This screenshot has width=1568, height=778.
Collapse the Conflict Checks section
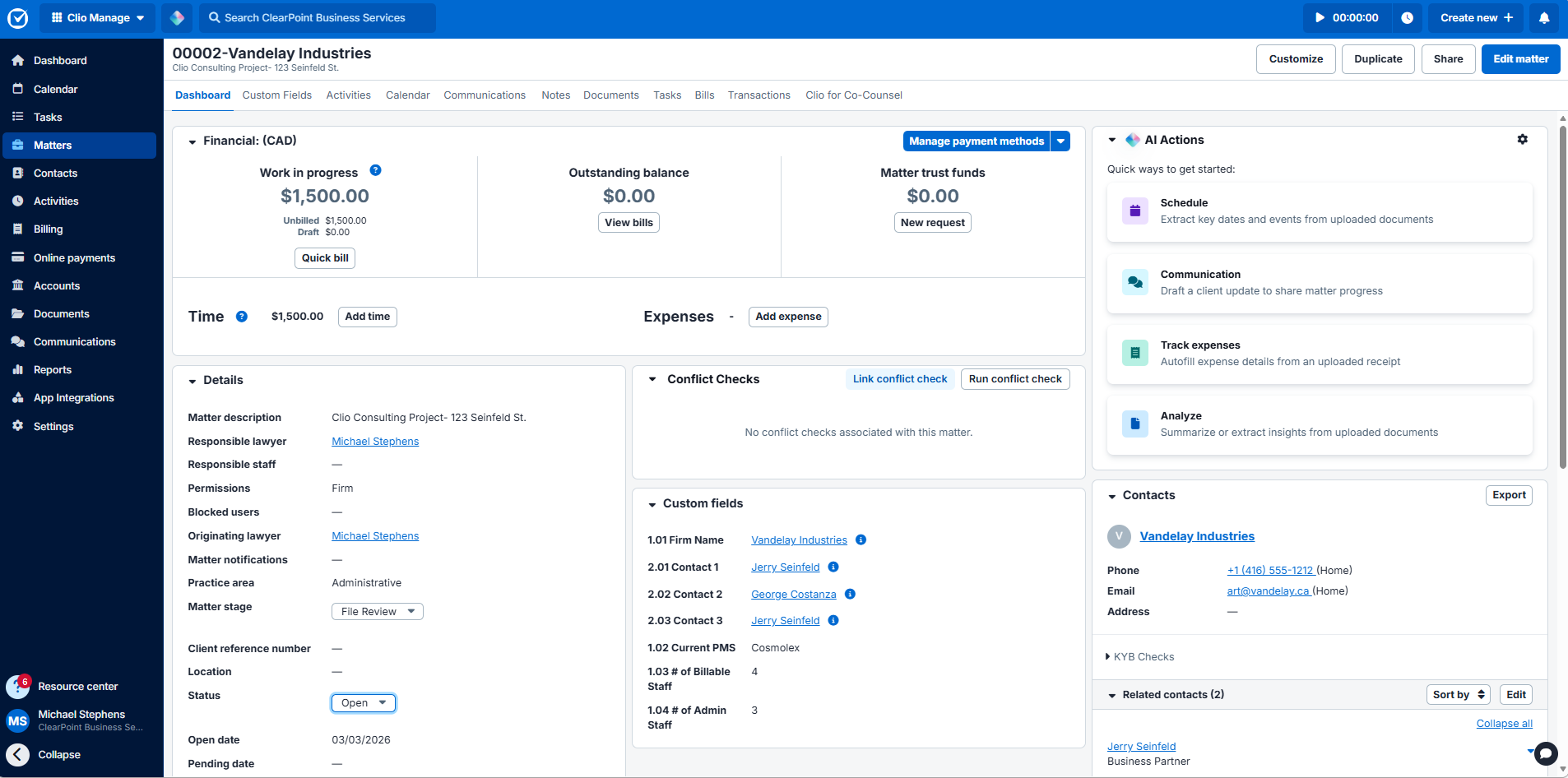[x=652, y=379]
